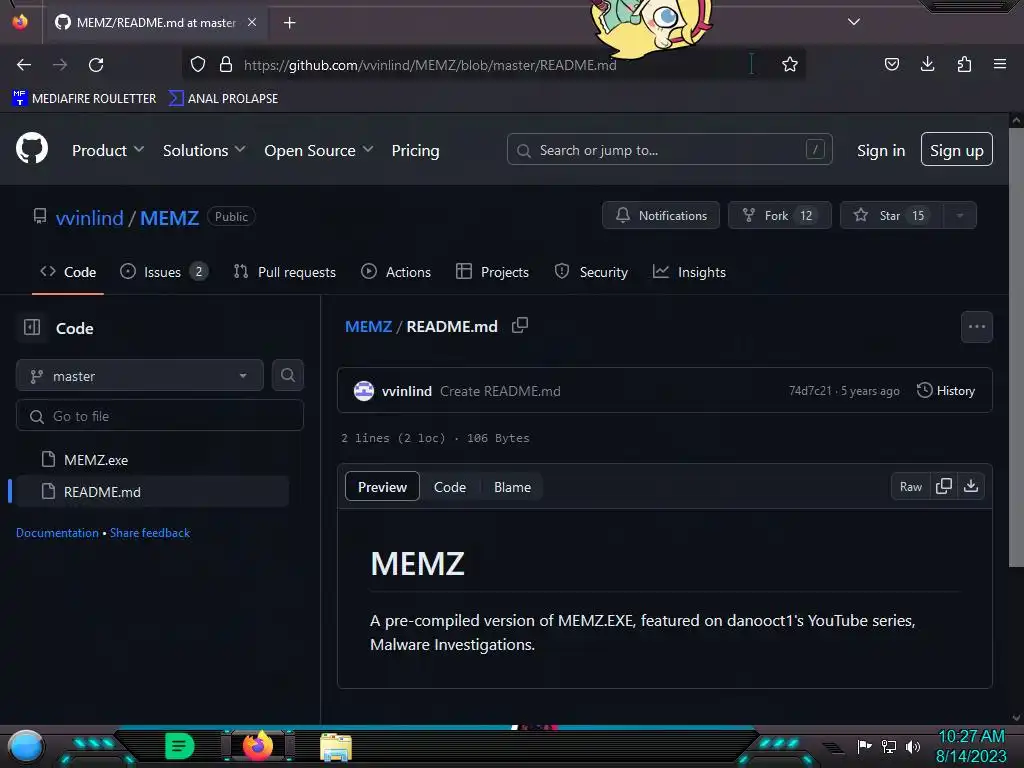Click the tracking protection shield icon
The image size is (1024, 768).
(x=198, y=64)
